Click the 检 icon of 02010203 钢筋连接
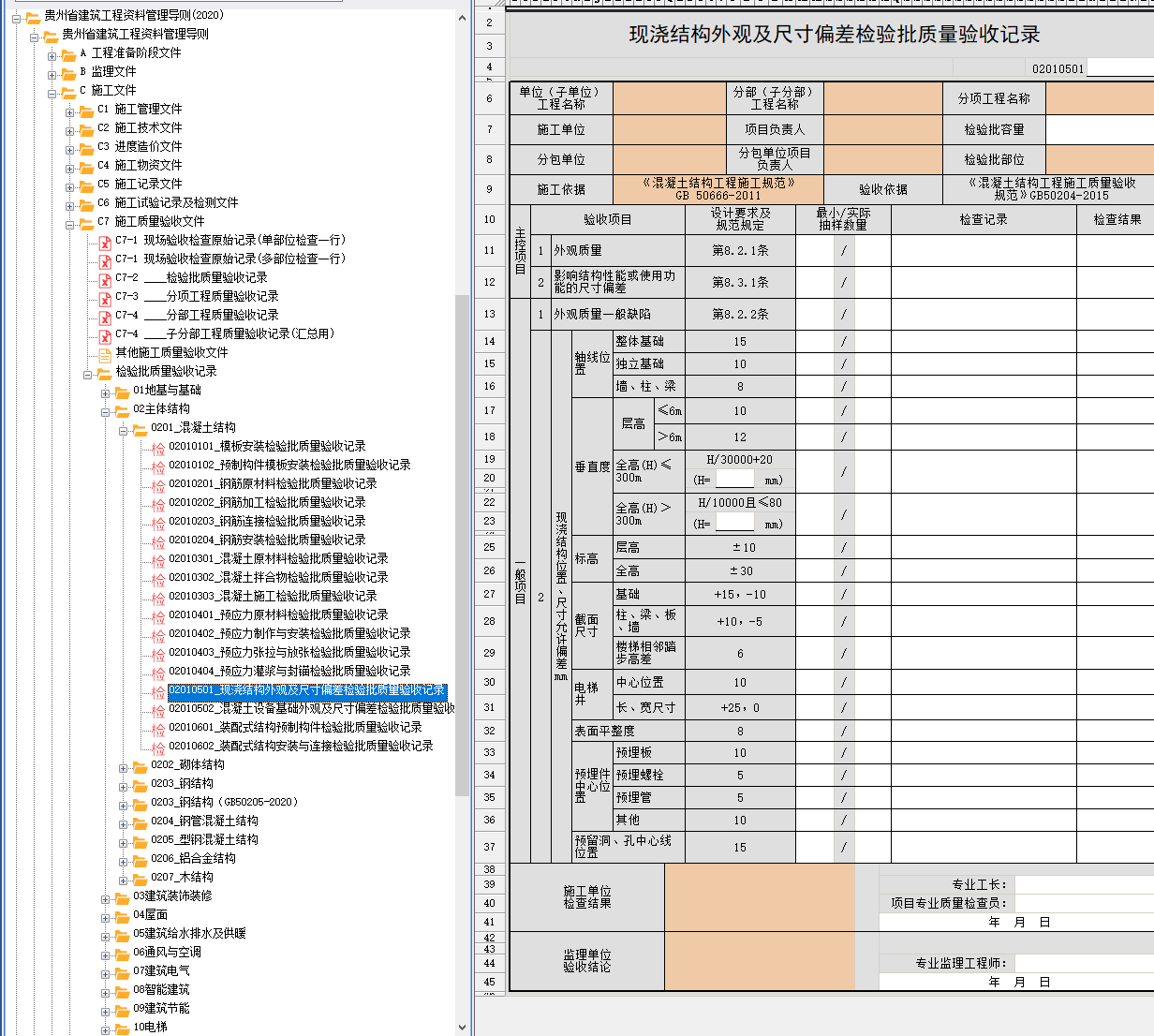1154x1036 pixels. click(158, 523)
